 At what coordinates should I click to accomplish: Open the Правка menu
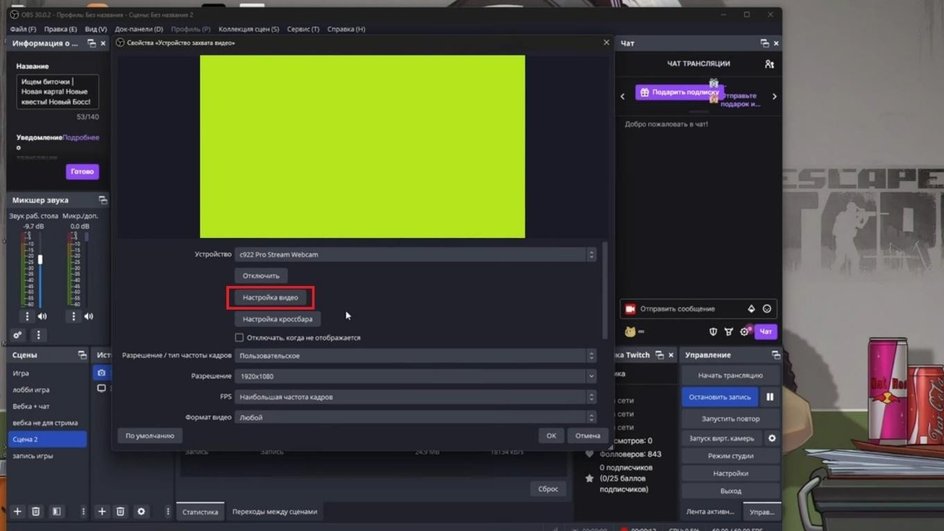point(60,29)
